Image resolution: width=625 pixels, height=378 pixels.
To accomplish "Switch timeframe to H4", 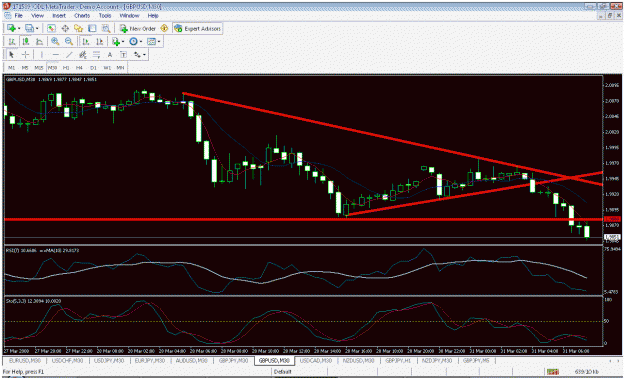I will coord(79,68).
